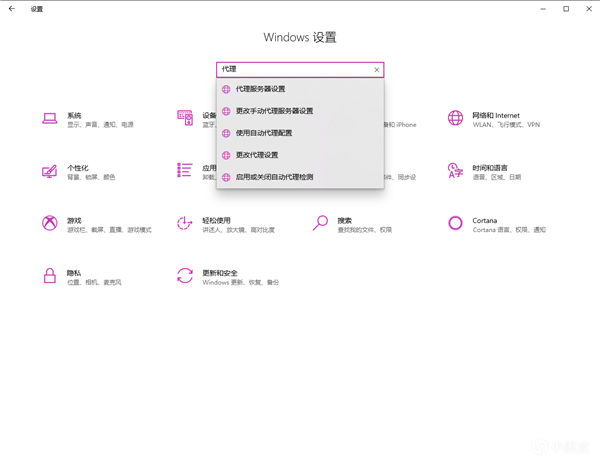Open the 网络和 Internet globe icon

click(455, 118)
